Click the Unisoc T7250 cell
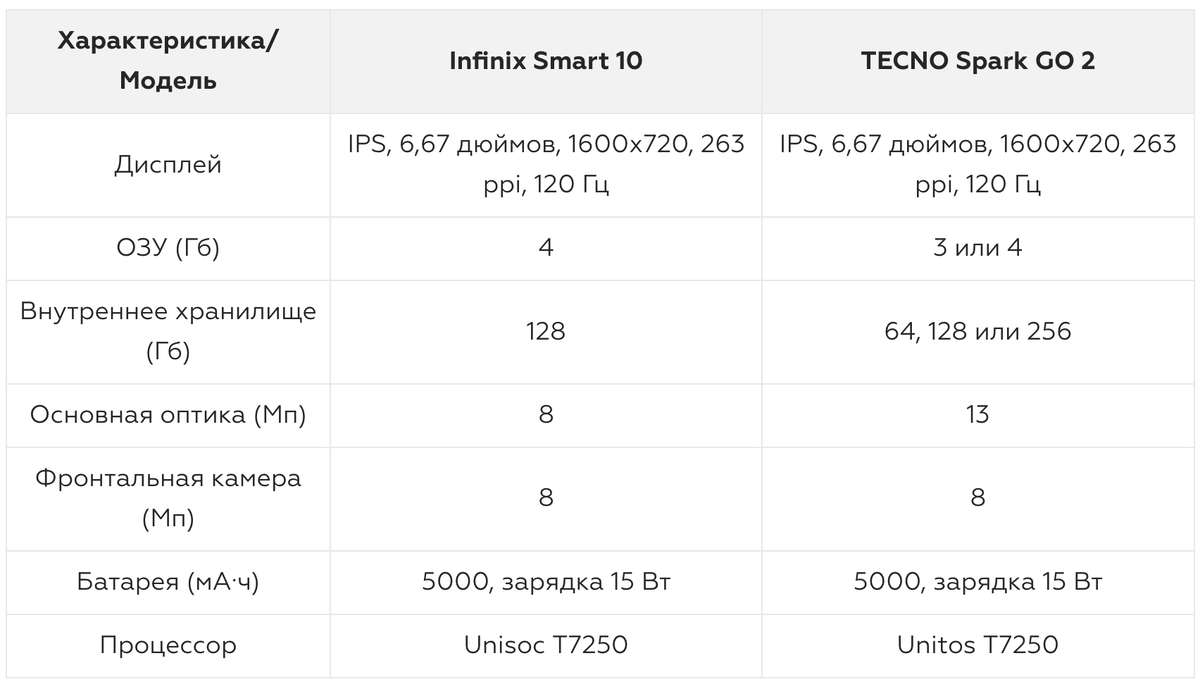This screenshot has height=682, width=1200. coord(546,645)
